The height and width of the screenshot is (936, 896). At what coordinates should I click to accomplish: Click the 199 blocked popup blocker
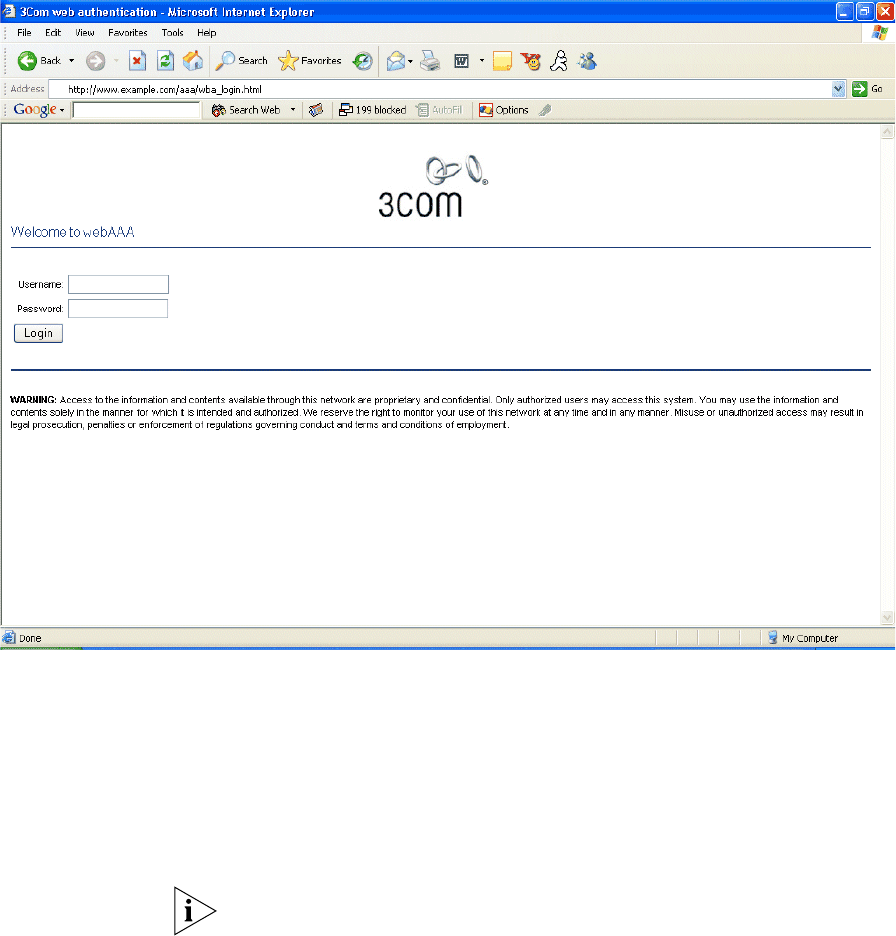pos(372,110)
